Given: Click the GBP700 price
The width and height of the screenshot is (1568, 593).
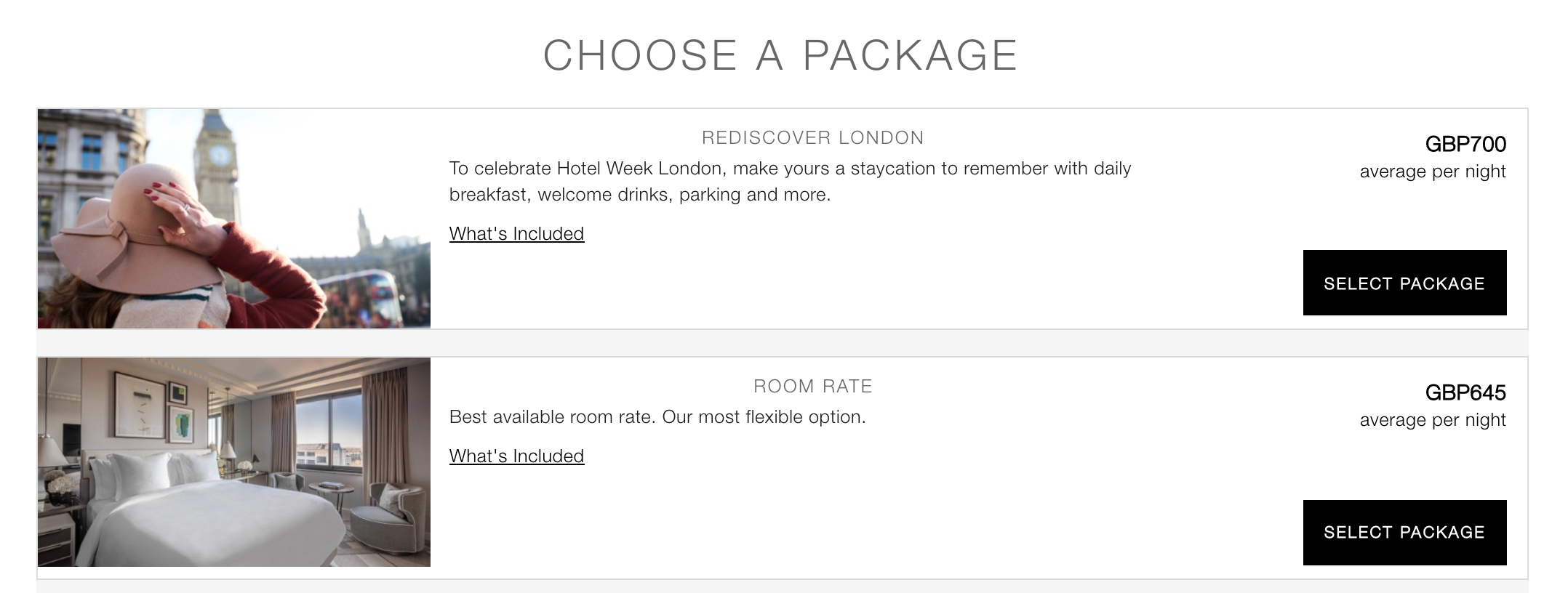Looking at the screenshot, I should [1465, 144].
